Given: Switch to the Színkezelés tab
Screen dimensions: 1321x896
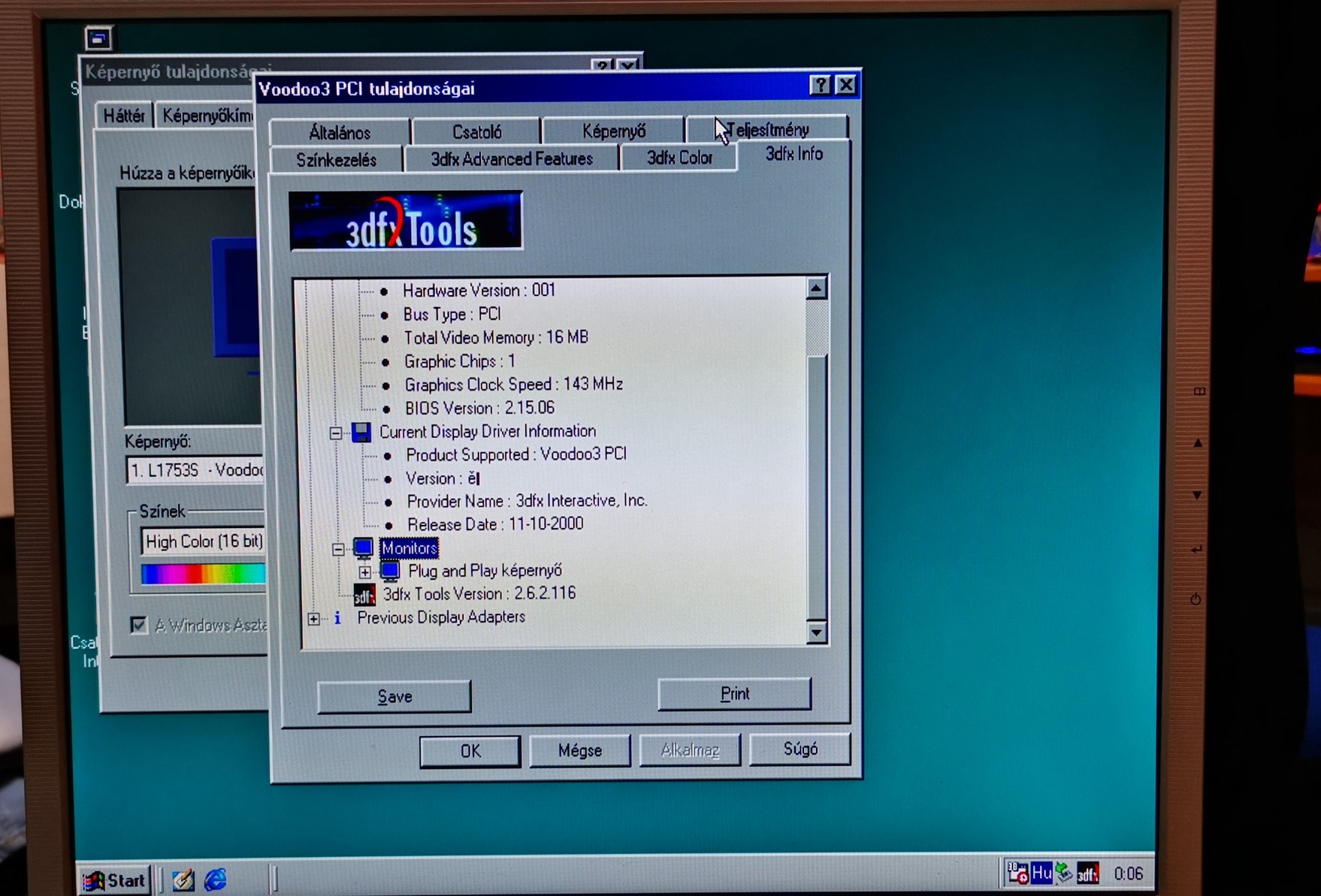Looking at the screenshot, I should pyautogui.click(x=336, y=159).
